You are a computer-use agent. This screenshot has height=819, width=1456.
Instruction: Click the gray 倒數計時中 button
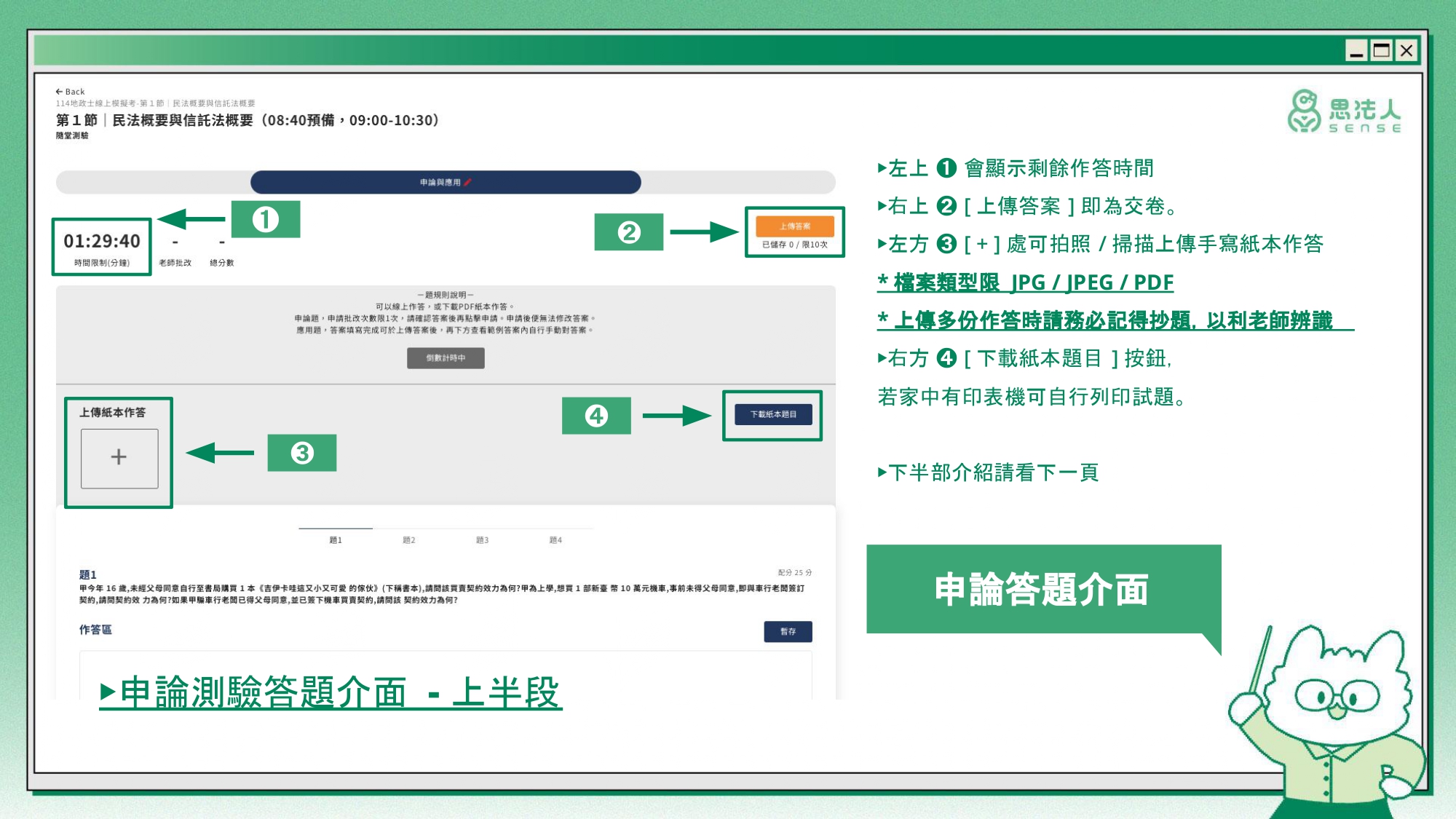(x=446, y=358)
